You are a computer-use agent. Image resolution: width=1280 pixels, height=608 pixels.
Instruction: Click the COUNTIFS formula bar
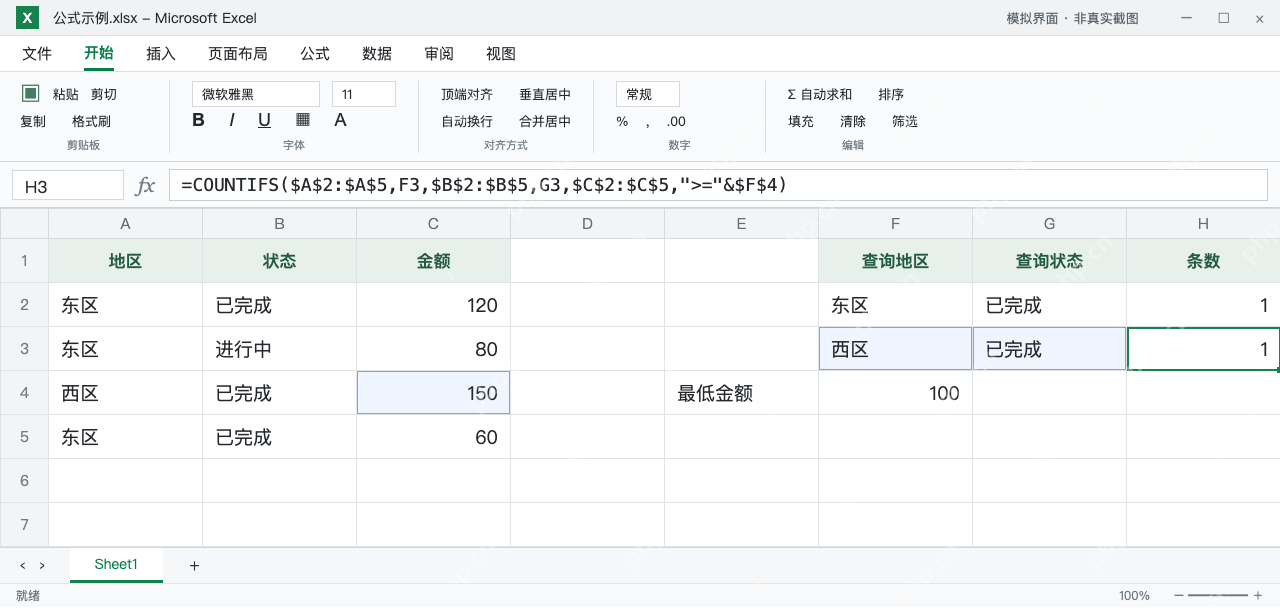point(718,185)
